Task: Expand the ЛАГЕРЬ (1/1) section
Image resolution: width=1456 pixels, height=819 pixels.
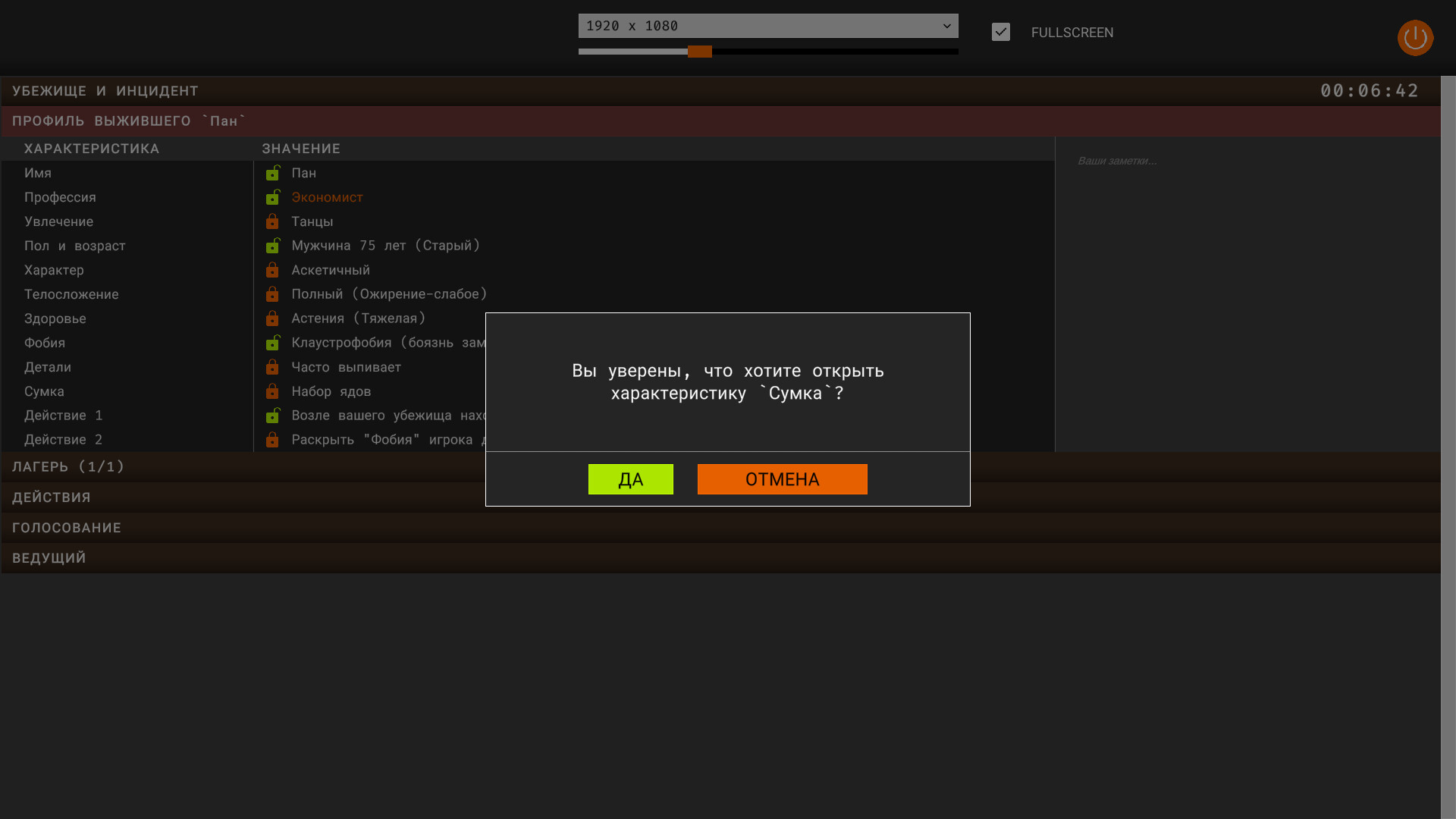Action: (x=68, y=466)
